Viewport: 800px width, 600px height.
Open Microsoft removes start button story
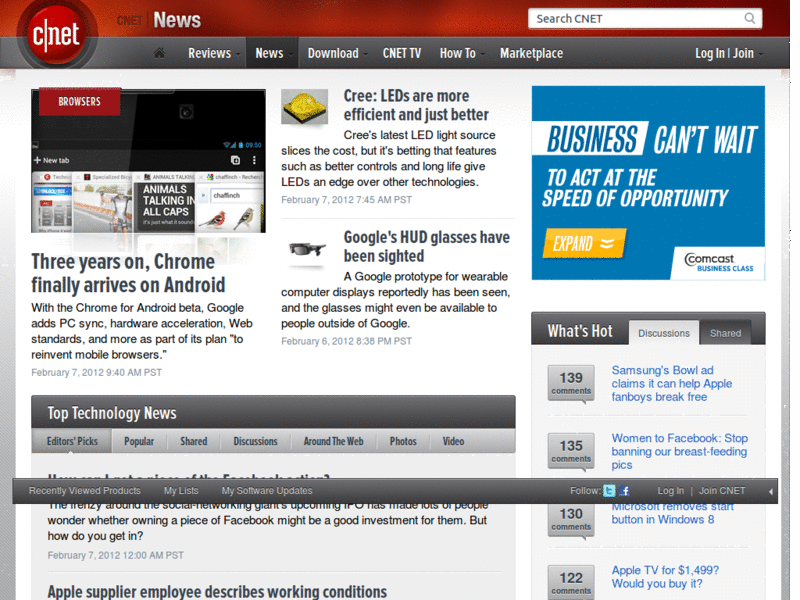(x=672, y=514)
